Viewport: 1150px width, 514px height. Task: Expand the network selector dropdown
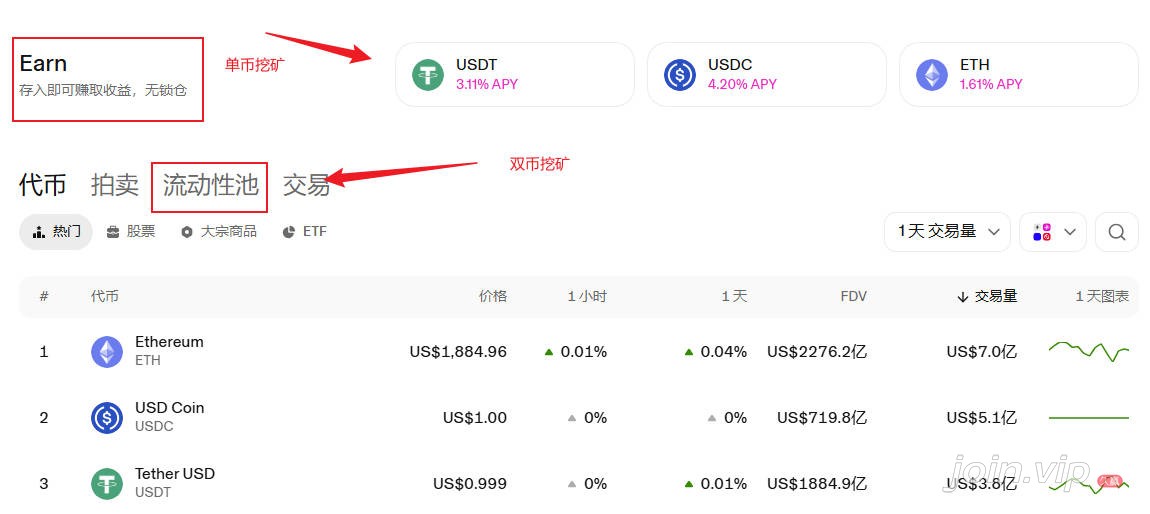tap(1054, 232)
